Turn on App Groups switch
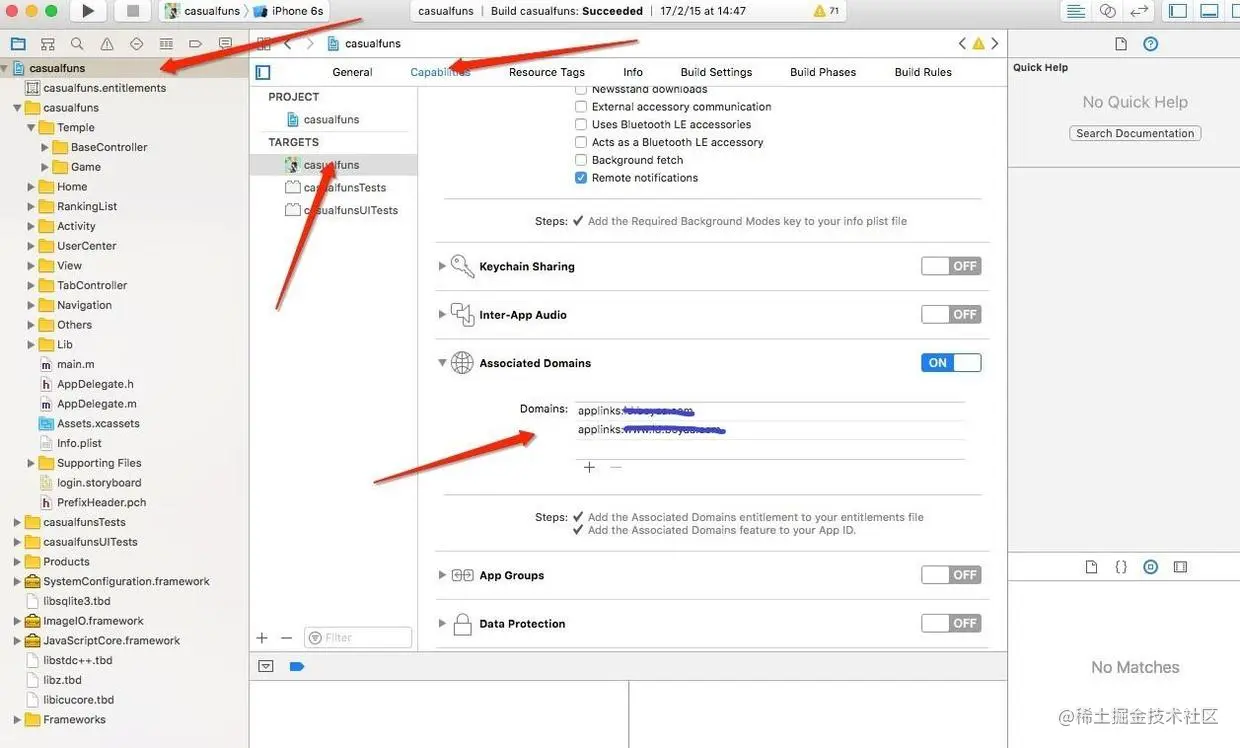This screenshot has width=1240, height=748. 951,575
